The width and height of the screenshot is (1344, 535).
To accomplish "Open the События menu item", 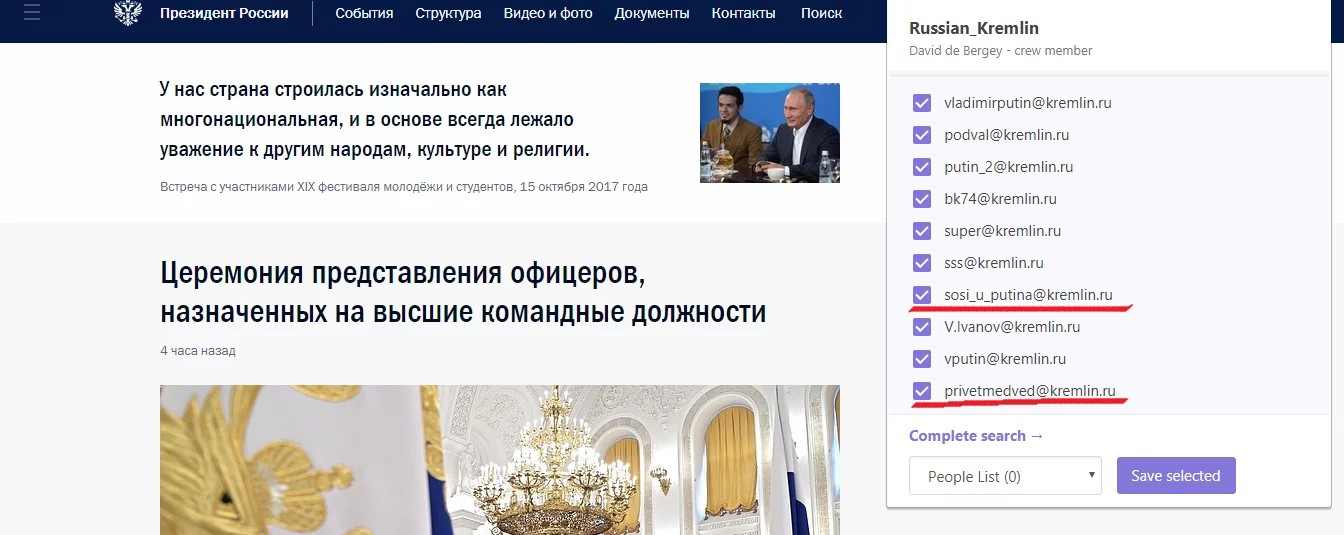I will click(x=364, y=13).
